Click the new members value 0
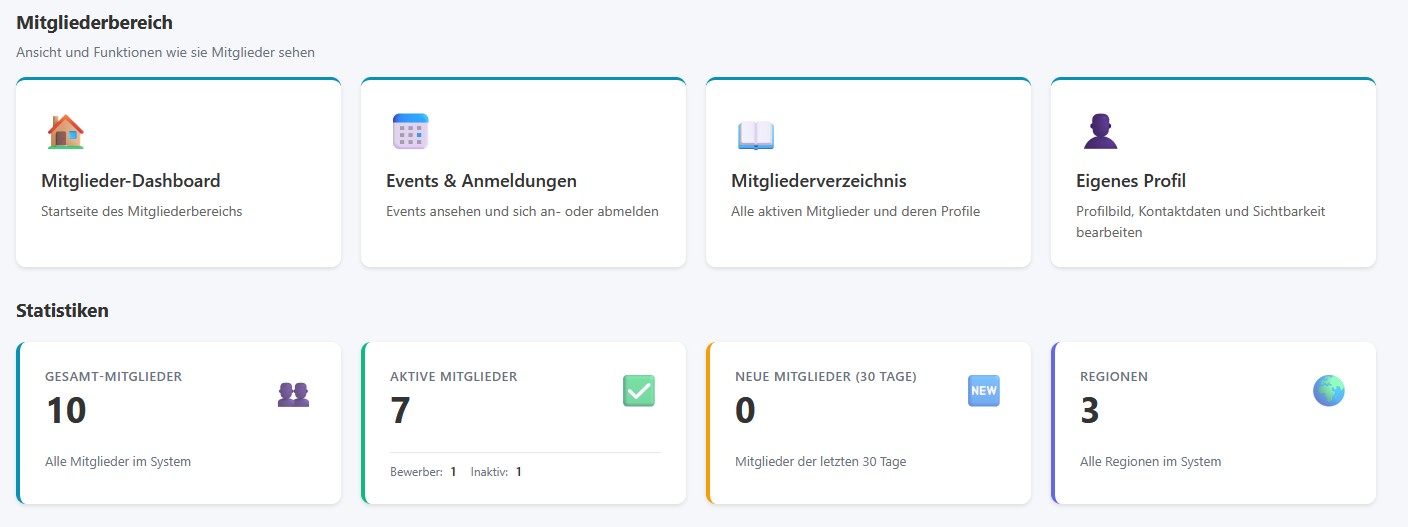This screenshot has width=1408, height=527. [745, 410]
